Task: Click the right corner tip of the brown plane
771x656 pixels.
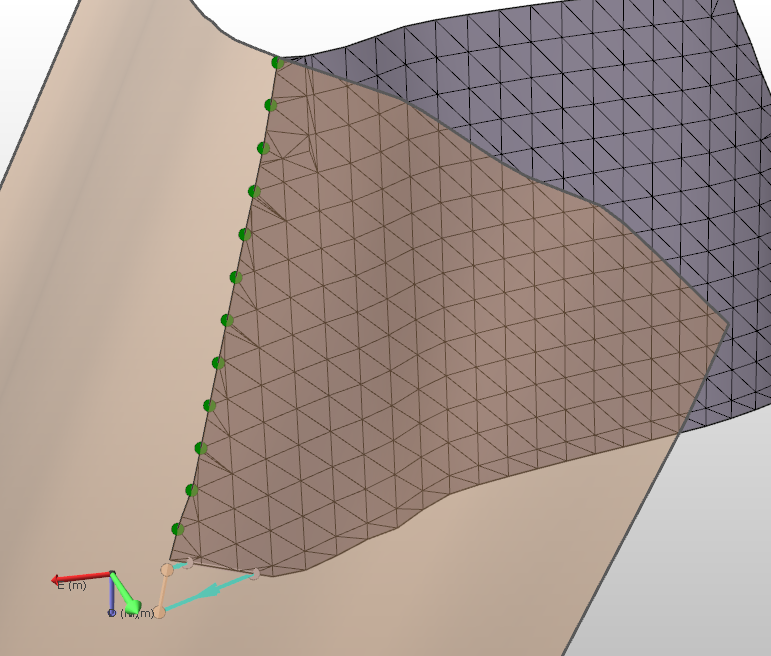Action: (726, 324)
